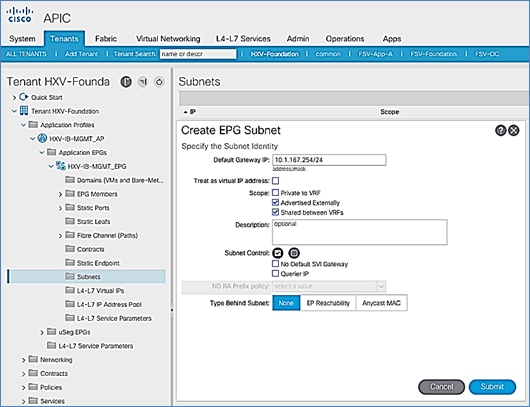Collapse Application Profiles node

(23, 125)
